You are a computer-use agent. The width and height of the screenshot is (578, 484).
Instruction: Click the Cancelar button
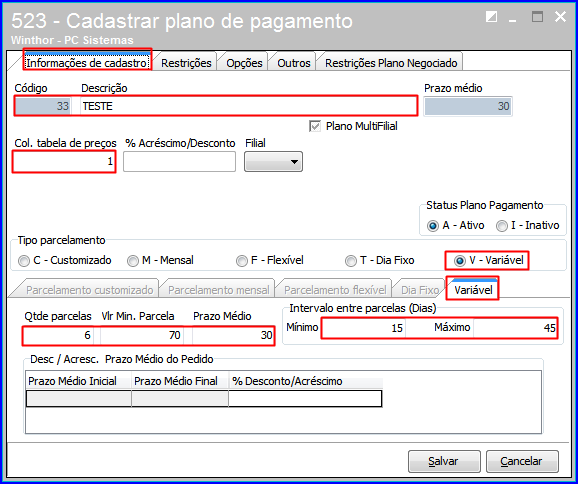(x=522, y=461)
